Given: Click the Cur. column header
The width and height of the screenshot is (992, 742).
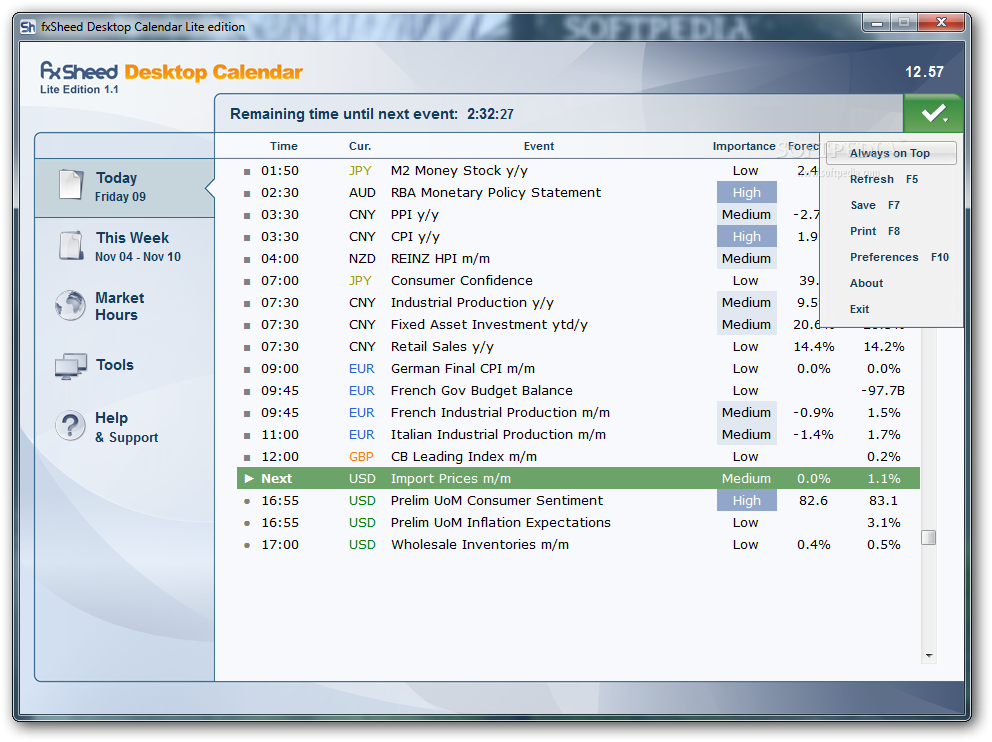Looking at the screenshot, I should (360, 146).
